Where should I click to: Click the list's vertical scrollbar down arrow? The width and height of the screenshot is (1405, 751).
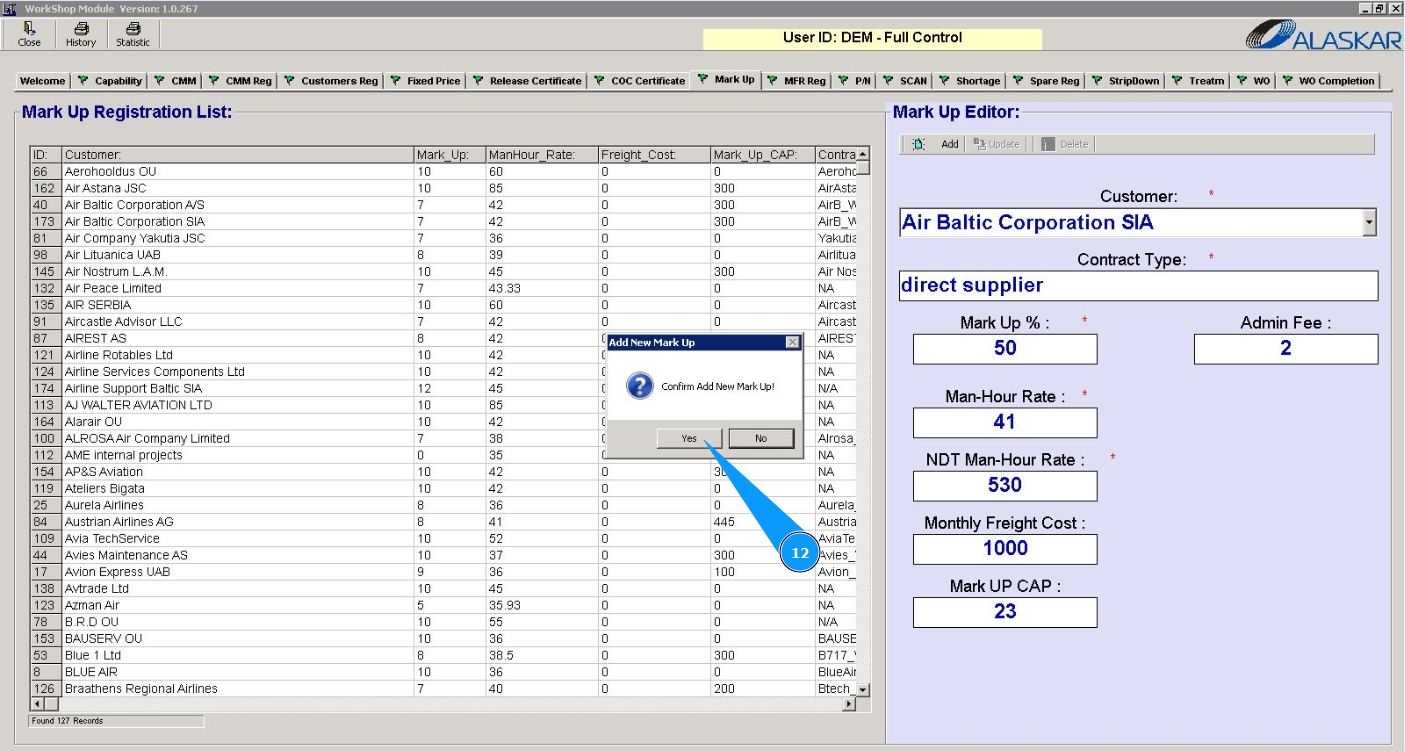click(x=863, y=689)
